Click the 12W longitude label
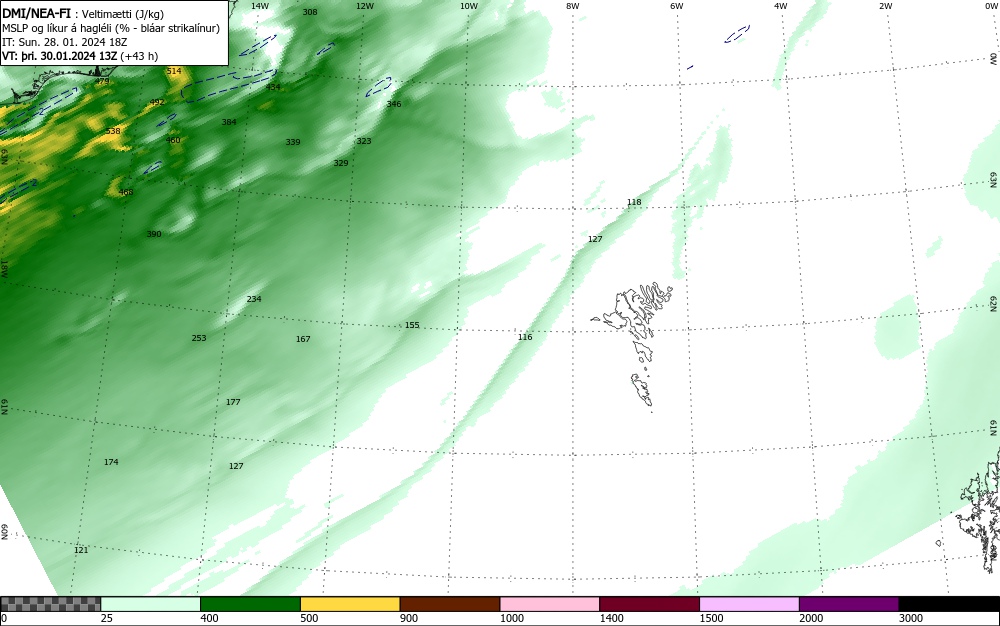The height and width of the screenshot is (626, 1000). (365, 6)
